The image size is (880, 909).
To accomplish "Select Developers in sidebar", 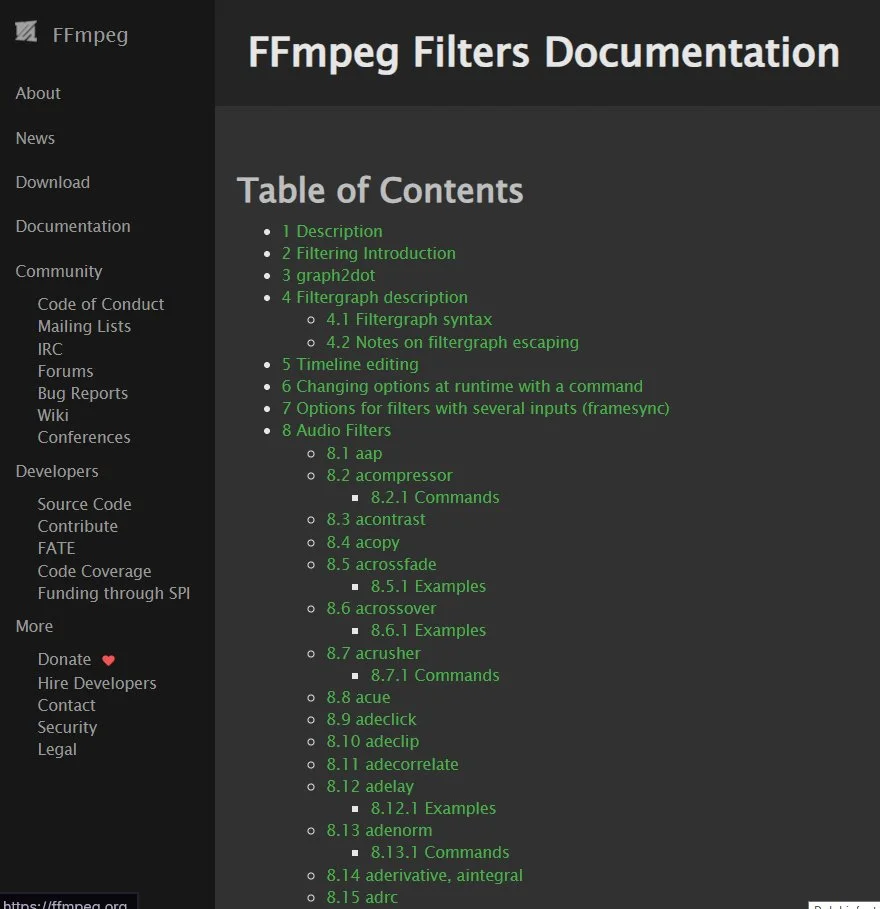I will (57, 471).
